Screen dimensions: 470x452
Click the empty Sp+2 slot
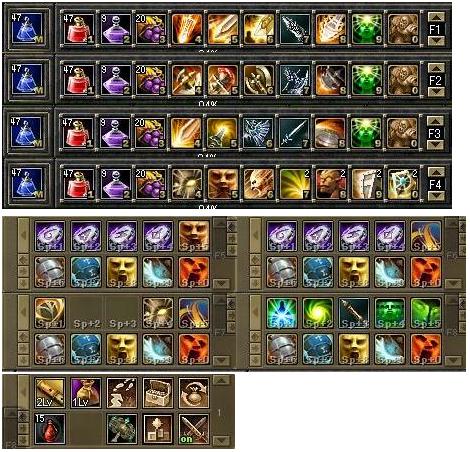[86, 313]
